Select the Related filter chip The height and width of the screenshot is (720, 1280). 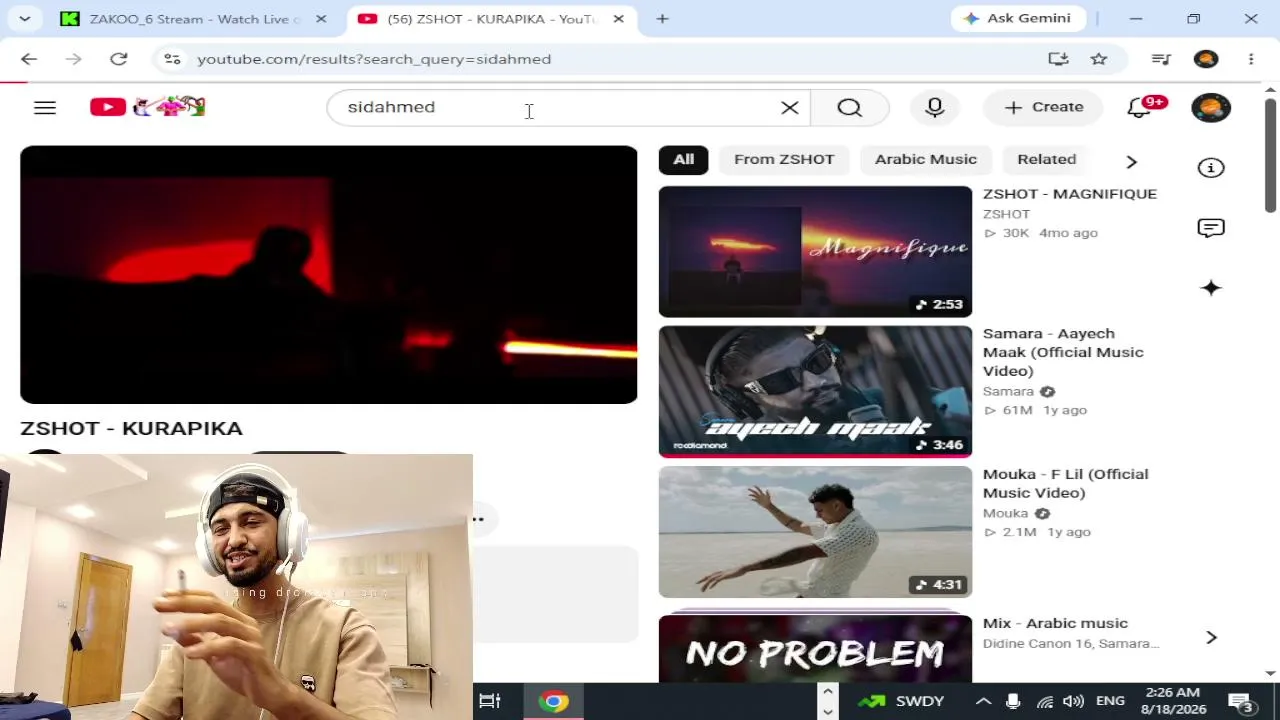coord(1046,159)
